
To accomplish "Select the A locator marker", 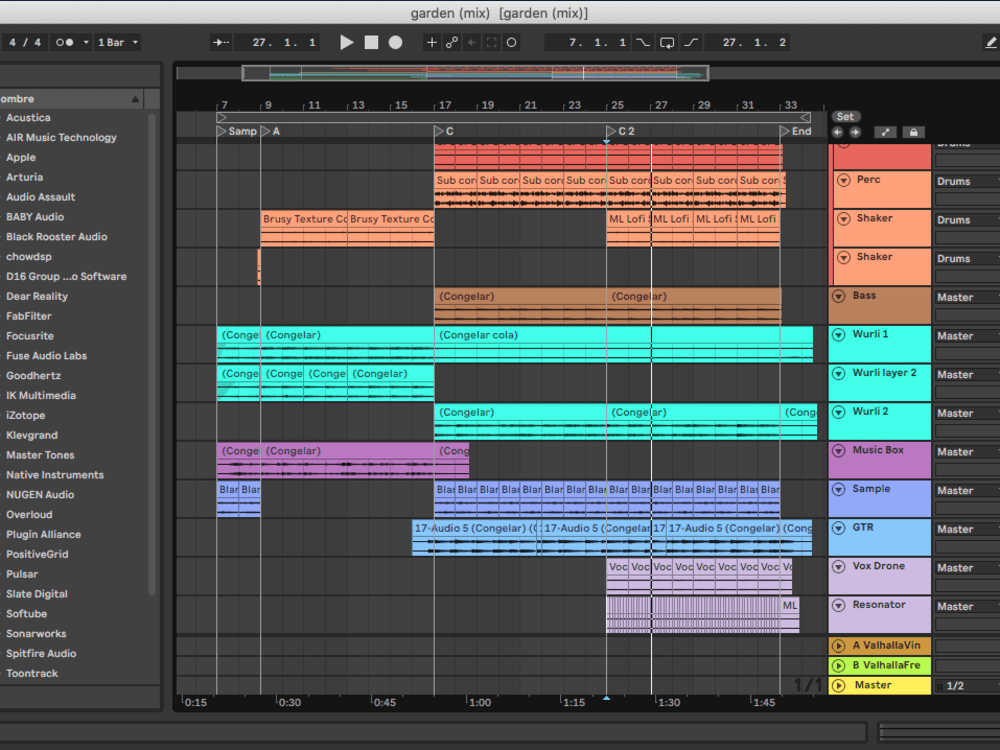I will click(270, 131).
